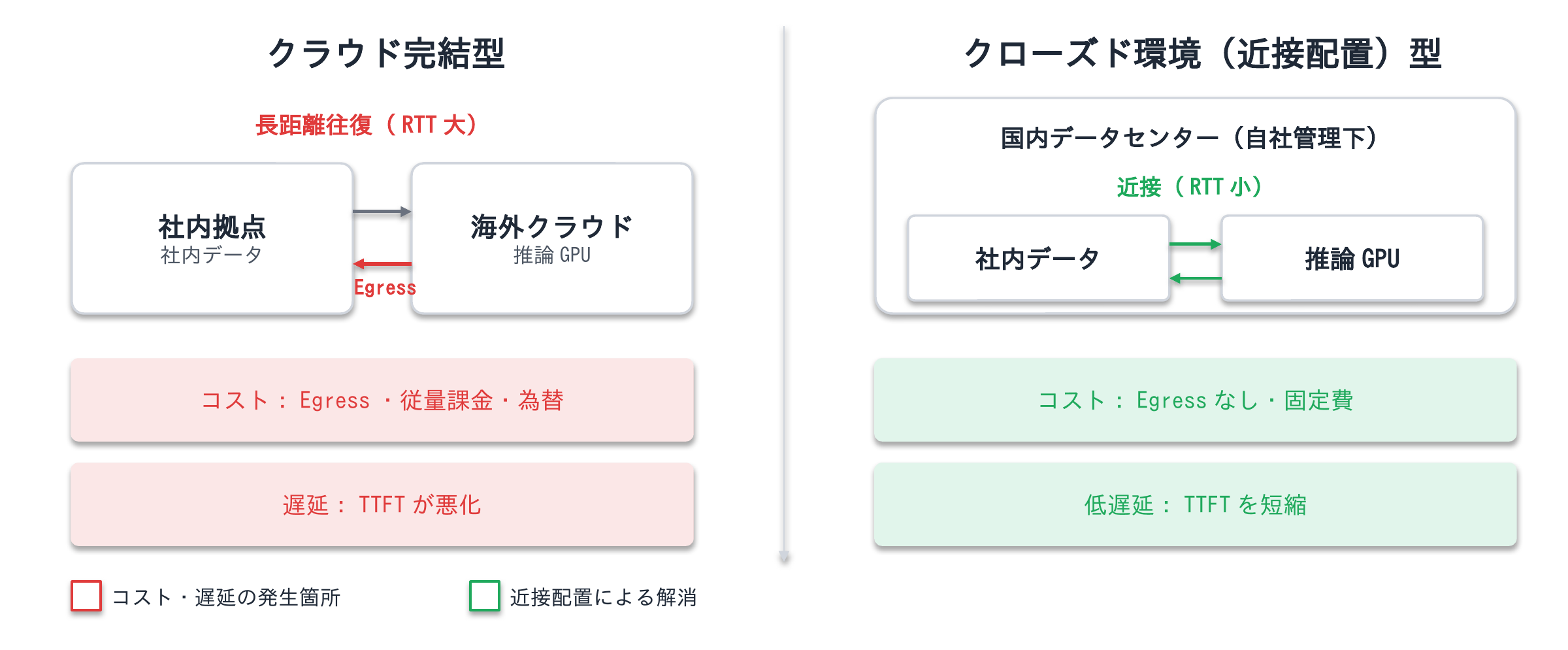Click the green arrow returning to 社内データ
This screenshot has width=1568, height=650.
click(x=1195, y=278)
